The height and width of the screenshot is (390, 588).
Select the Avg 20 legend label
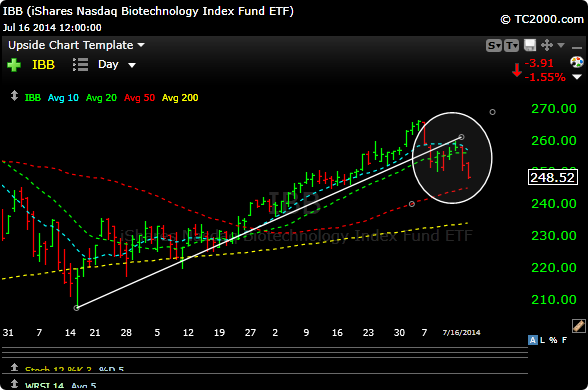[x=101, y=98]
